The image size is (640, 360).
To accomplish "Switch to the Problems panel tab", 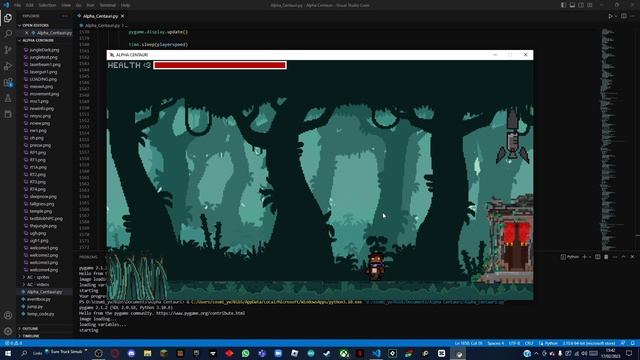I will 89,257.
